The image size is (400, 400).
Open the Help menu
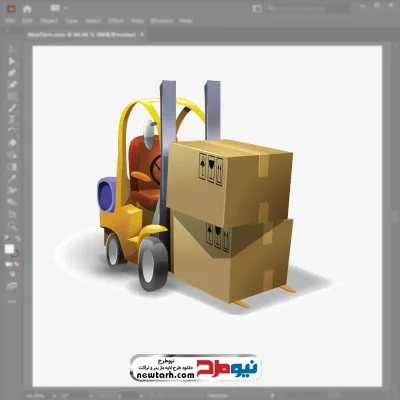point(186,21)
